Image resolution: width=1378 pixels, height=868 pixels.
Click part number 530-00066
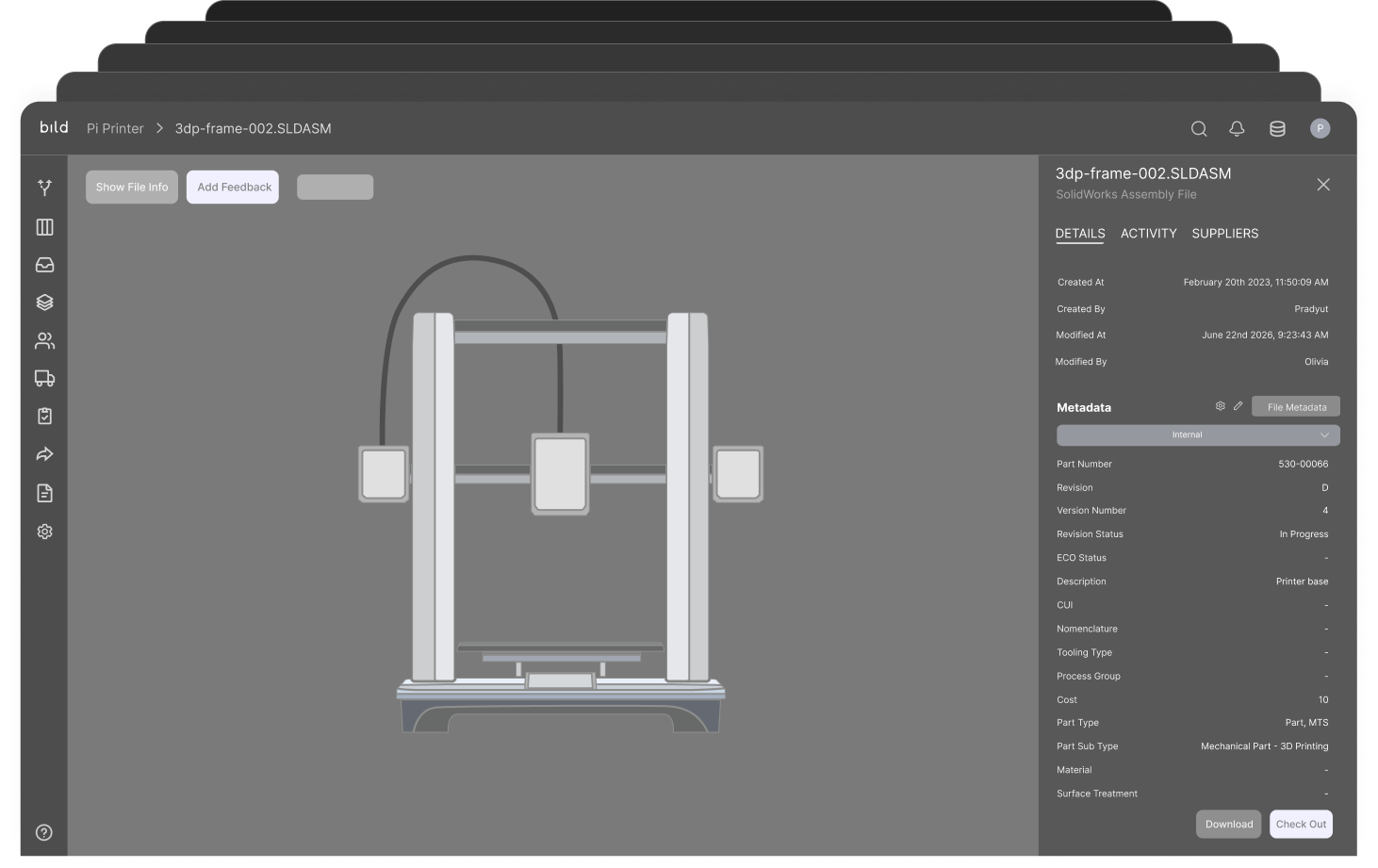click(1303, 464)
